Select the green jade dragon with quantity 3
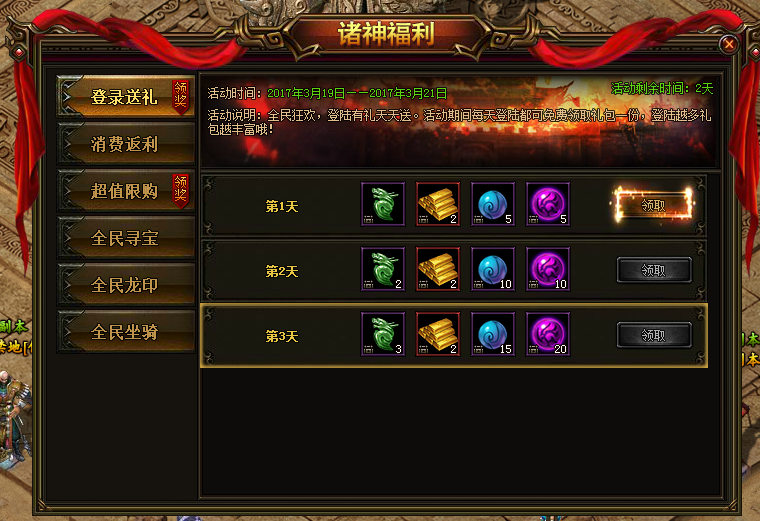Image resolution: width=760 pixels, height=521 pixels. coord(383,334)
